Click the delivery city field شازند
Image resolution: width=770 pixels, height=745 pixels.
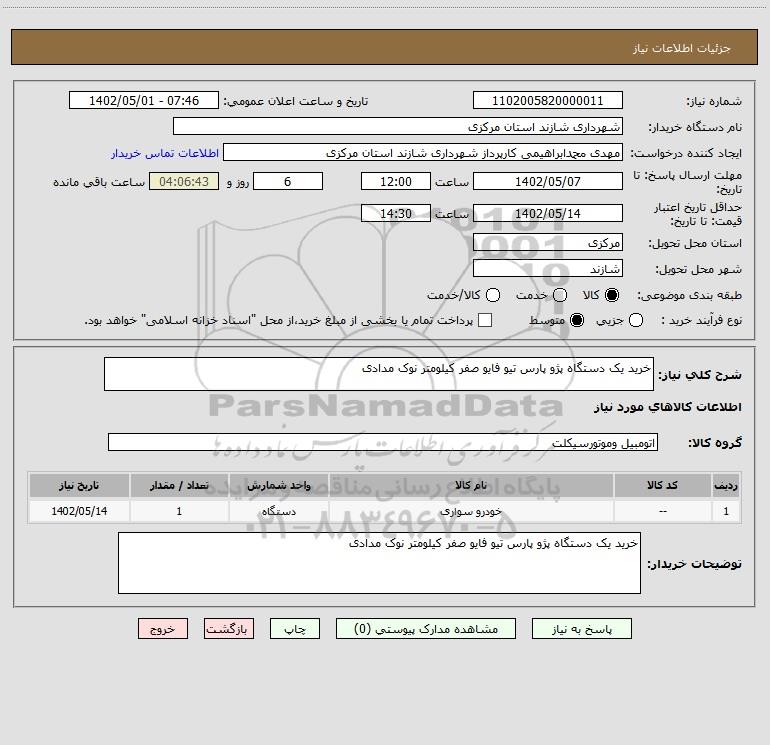[x=548, y=268]
